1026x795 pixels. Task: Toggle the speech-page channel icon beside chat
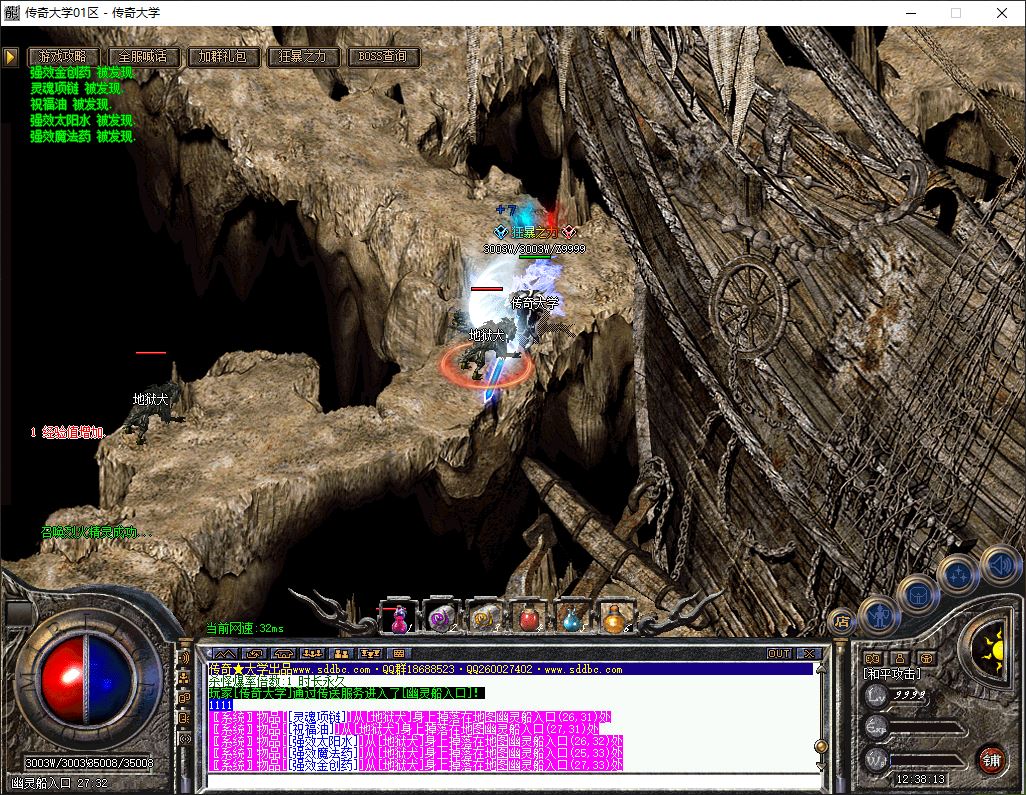pyautogui.click(x=185, y=718)
